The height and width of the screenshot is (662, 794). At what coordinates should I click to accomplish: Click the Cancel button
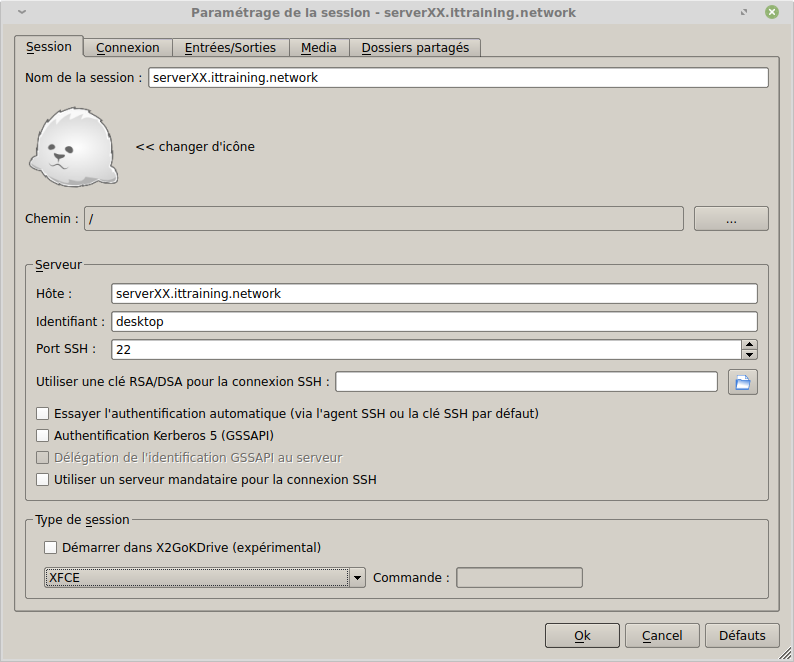pos(662,635)
